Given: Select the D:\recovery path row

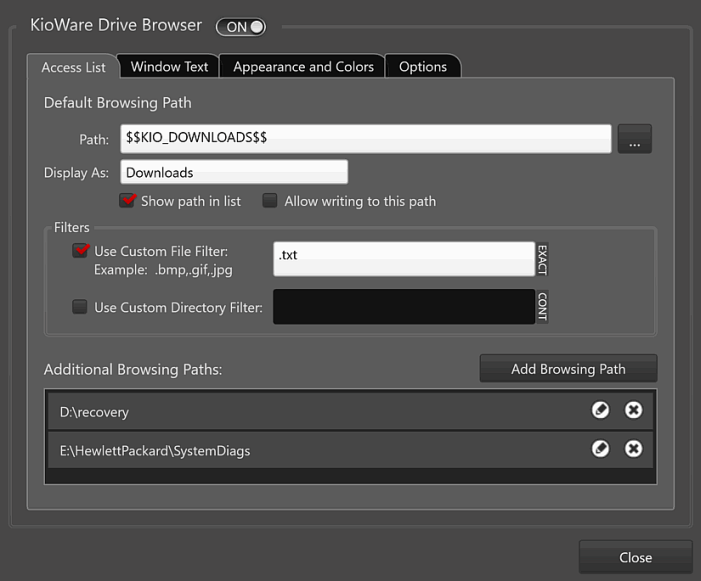Looking at the screenshot, I should coord(350,411).
